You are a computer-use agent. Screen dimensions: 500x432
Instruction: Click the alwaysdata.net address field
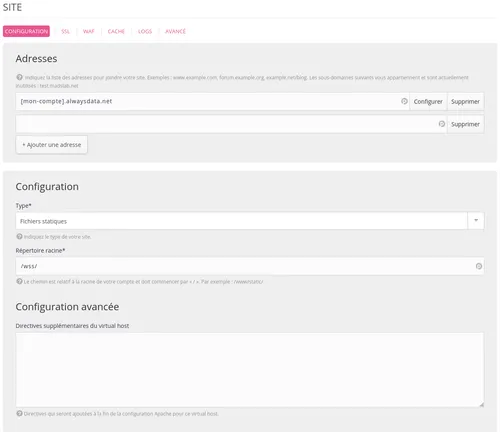(x=212, y=101)
